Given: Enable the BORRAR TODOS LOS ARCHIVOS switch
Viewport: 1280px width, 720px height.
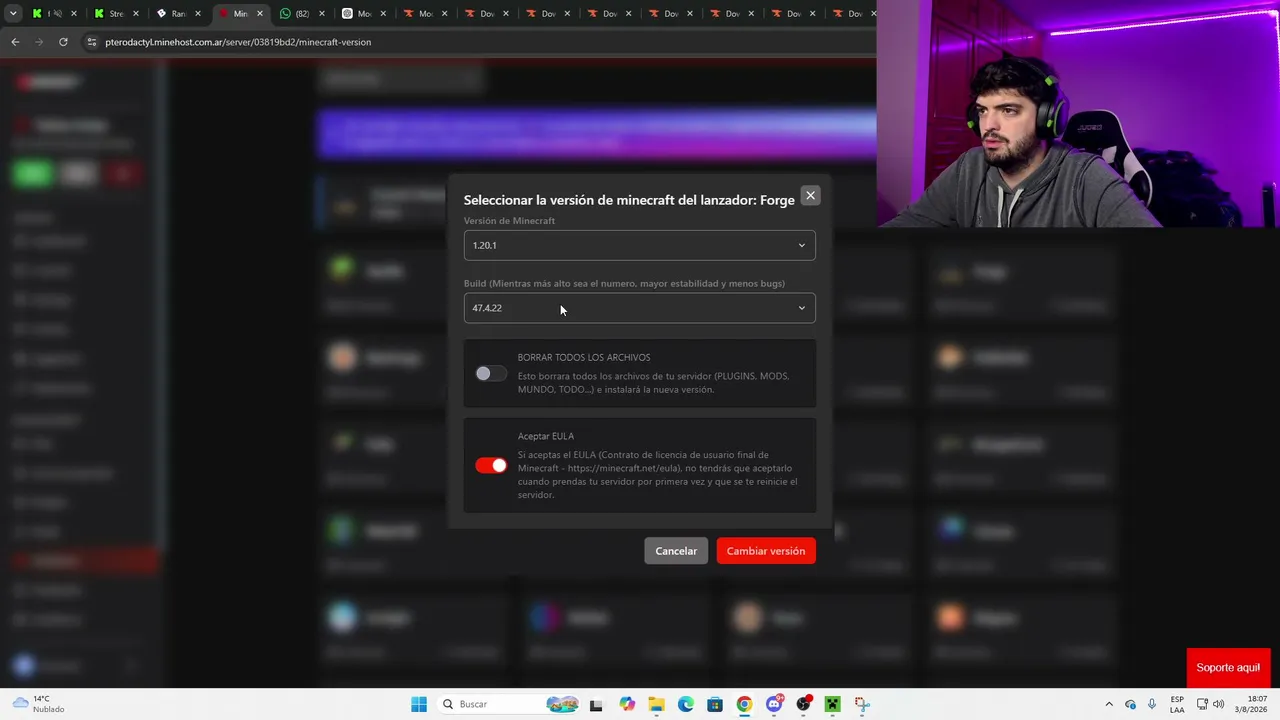Looking at the screenshot, I should tap(491, 373).
